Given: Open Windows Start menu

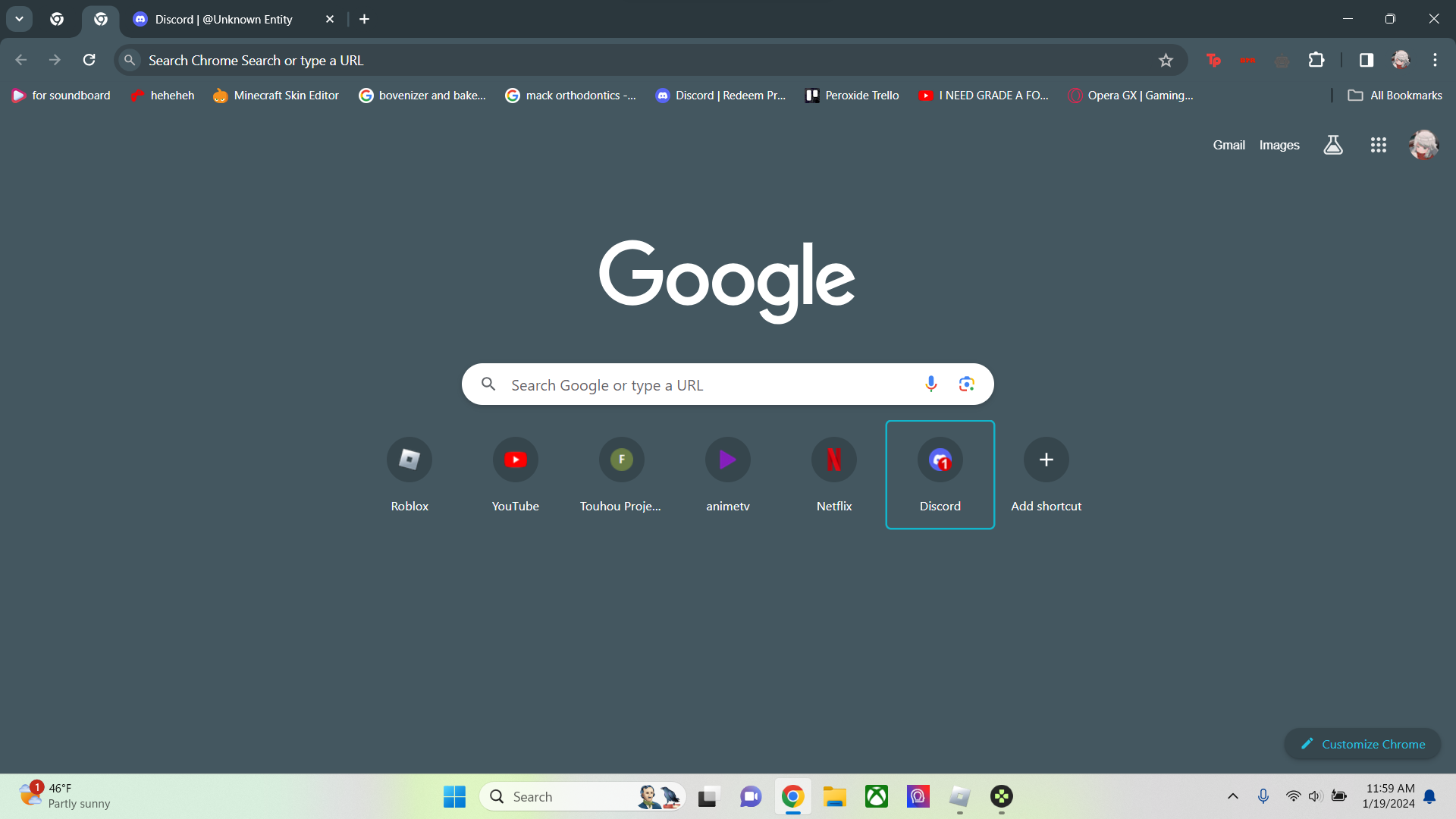Looking at the screenshot, I should coord(454,796).
